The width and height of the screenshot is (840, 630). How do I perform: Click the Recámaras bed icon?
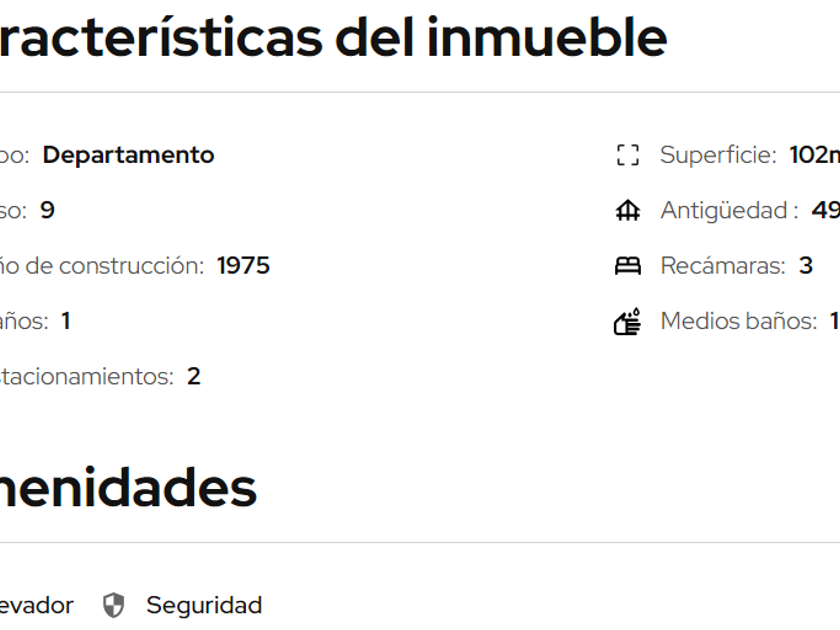tap(627, 266)
